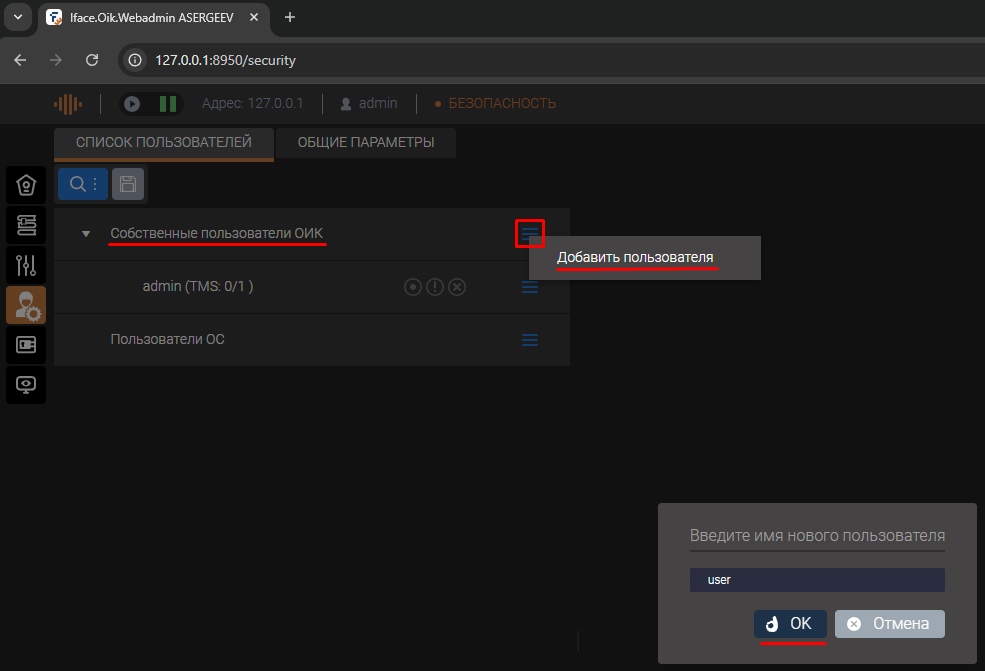Open the home sidebar icon

coord(26,186)
